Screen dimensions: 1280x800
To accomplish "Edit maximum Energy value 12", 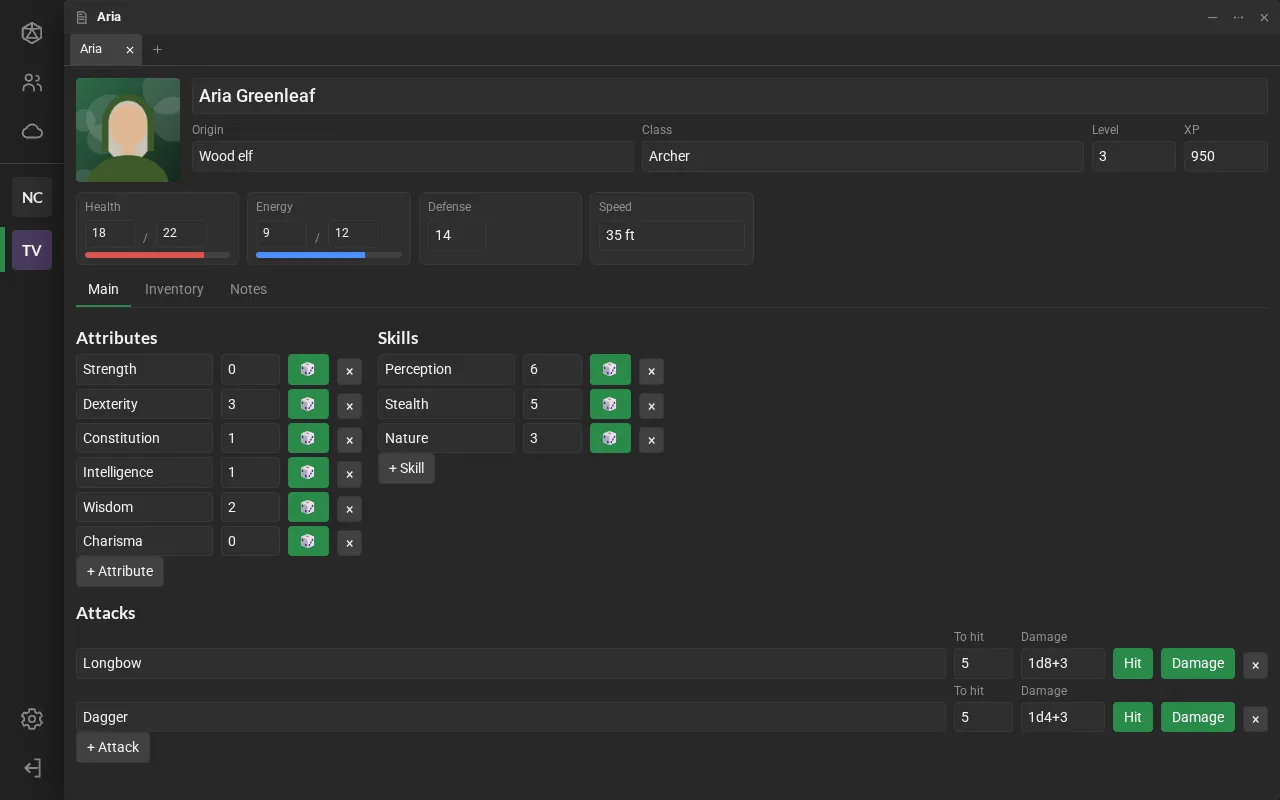I will (x=353, y=234).
